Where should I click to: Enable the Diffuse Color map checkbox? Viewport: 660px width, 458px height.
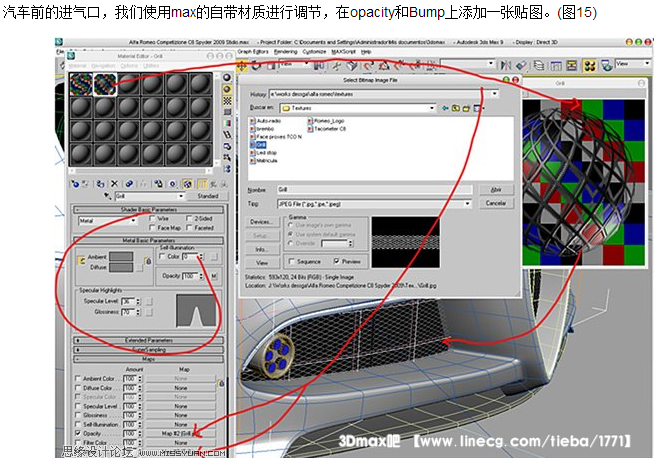coord(78,388)
